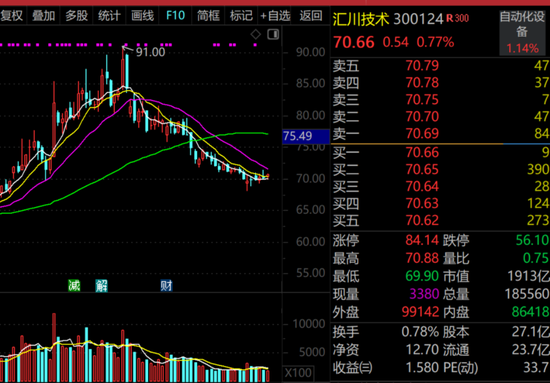Click the 最高 value 70.88
The height and width of the screenshot is (383, 550).
[x=422, y=258]
